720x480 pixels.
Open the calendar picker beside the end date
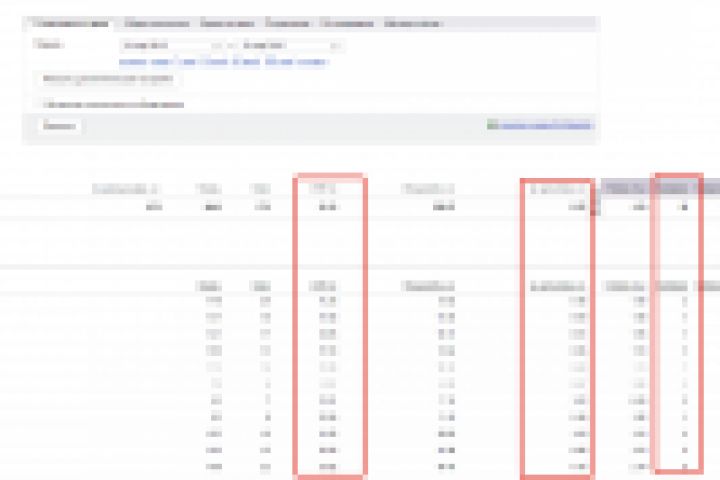point(336,45)
